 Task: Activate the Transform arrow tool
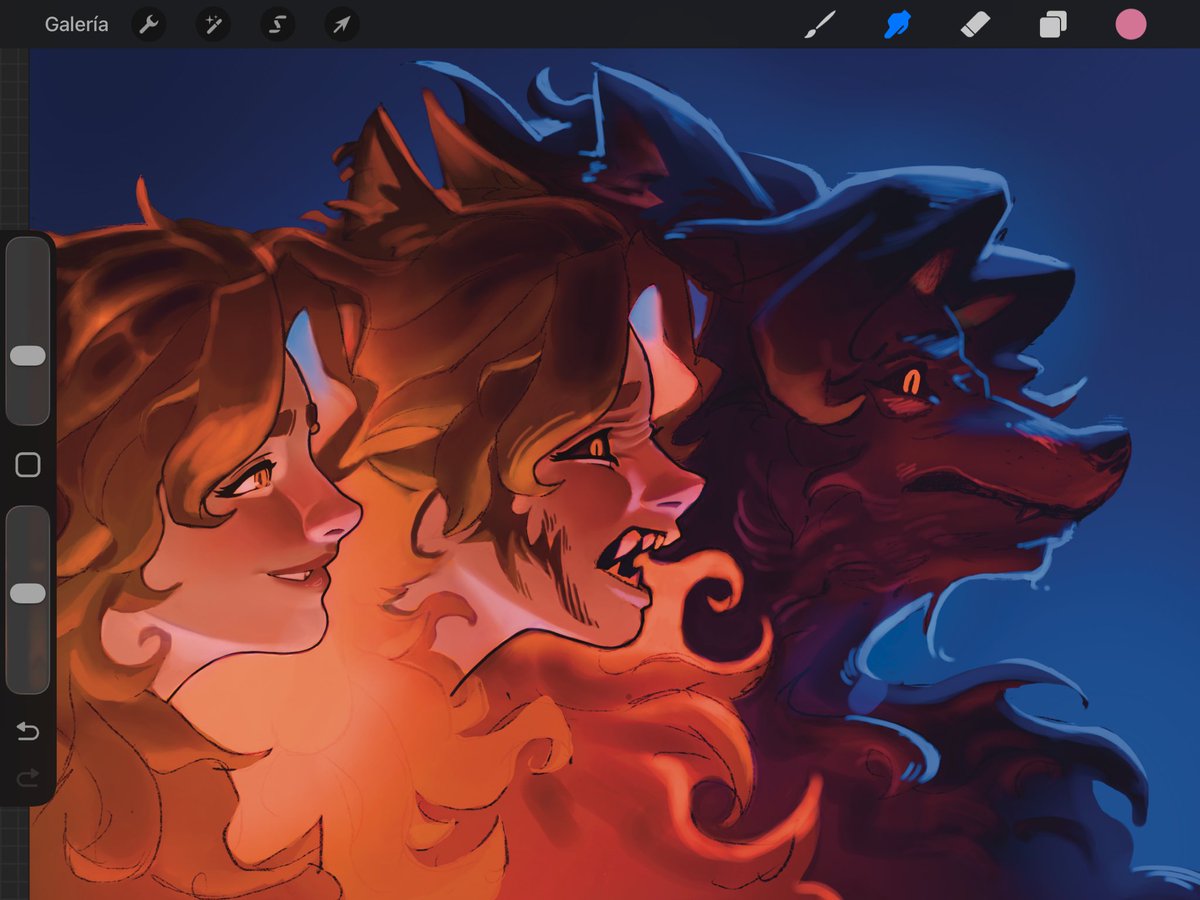[x=342, y=25]
